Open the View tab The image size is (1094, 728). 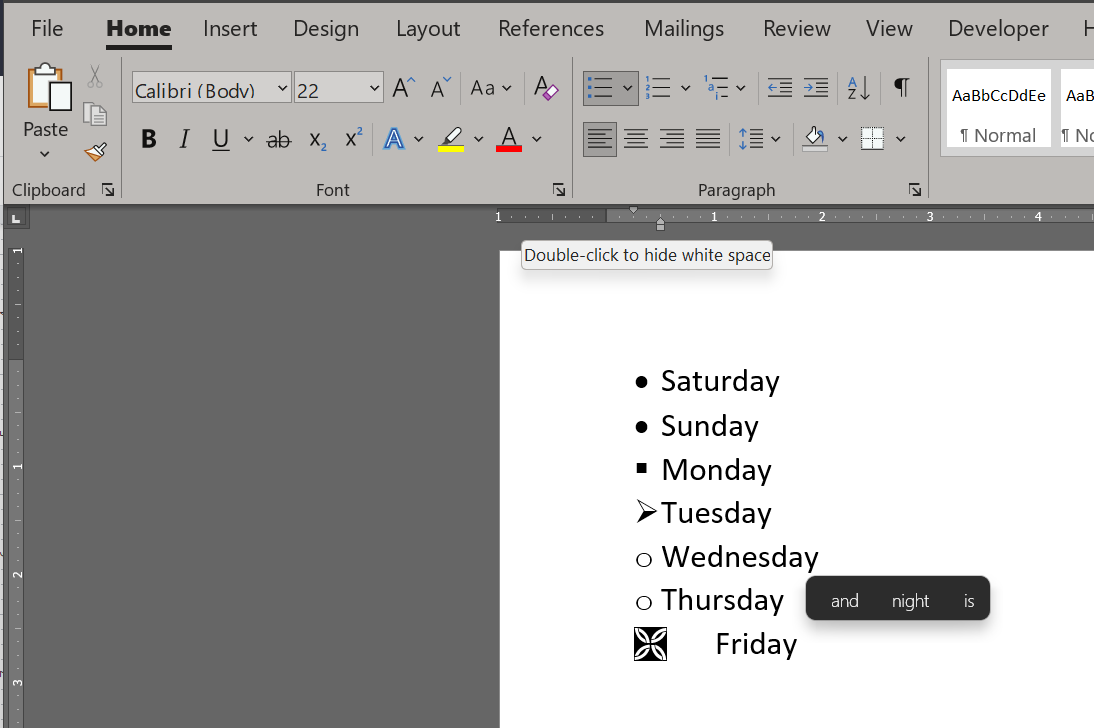tap(889, 29)
